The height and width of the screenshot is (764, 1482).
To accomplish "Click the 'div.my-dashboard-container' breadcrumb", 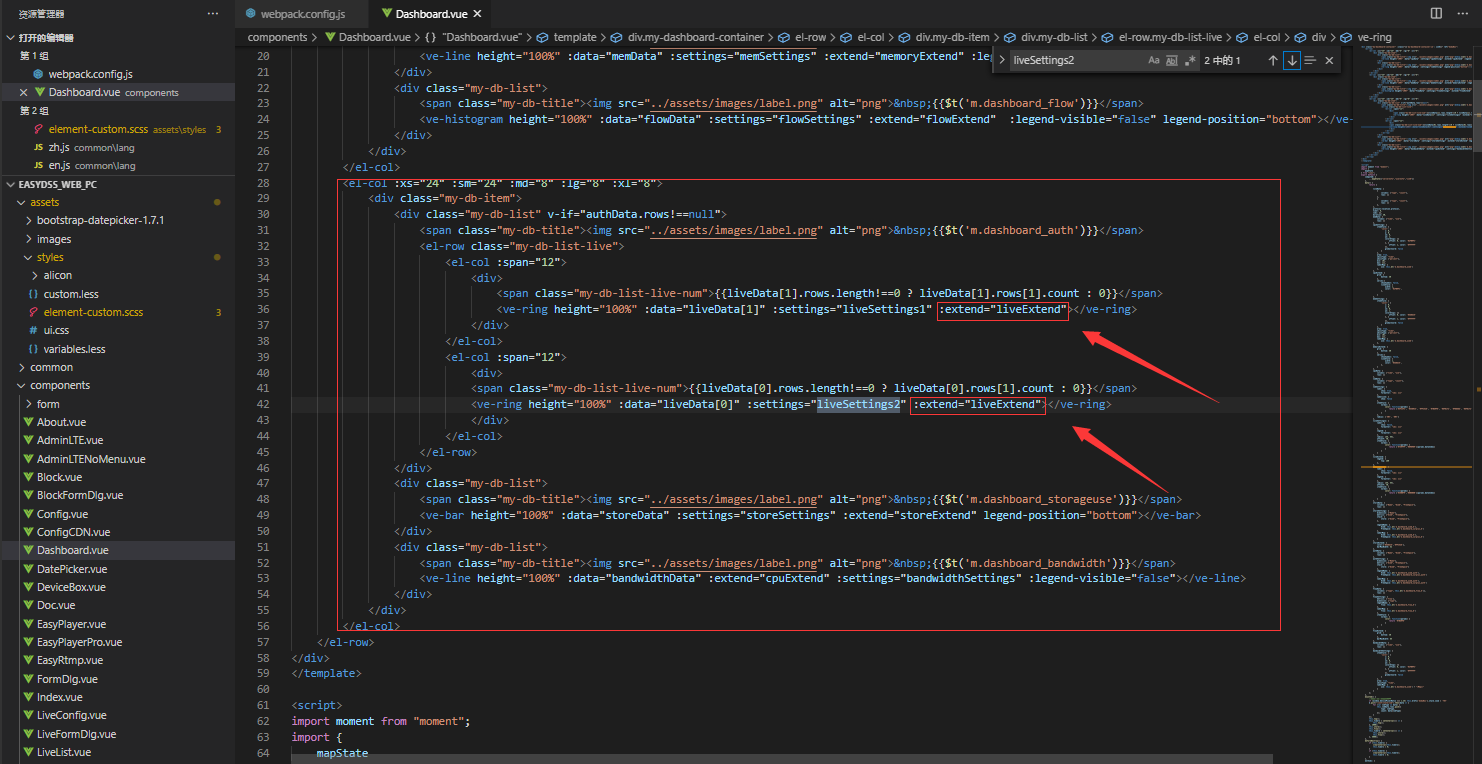I will click(x=696, y=37).
